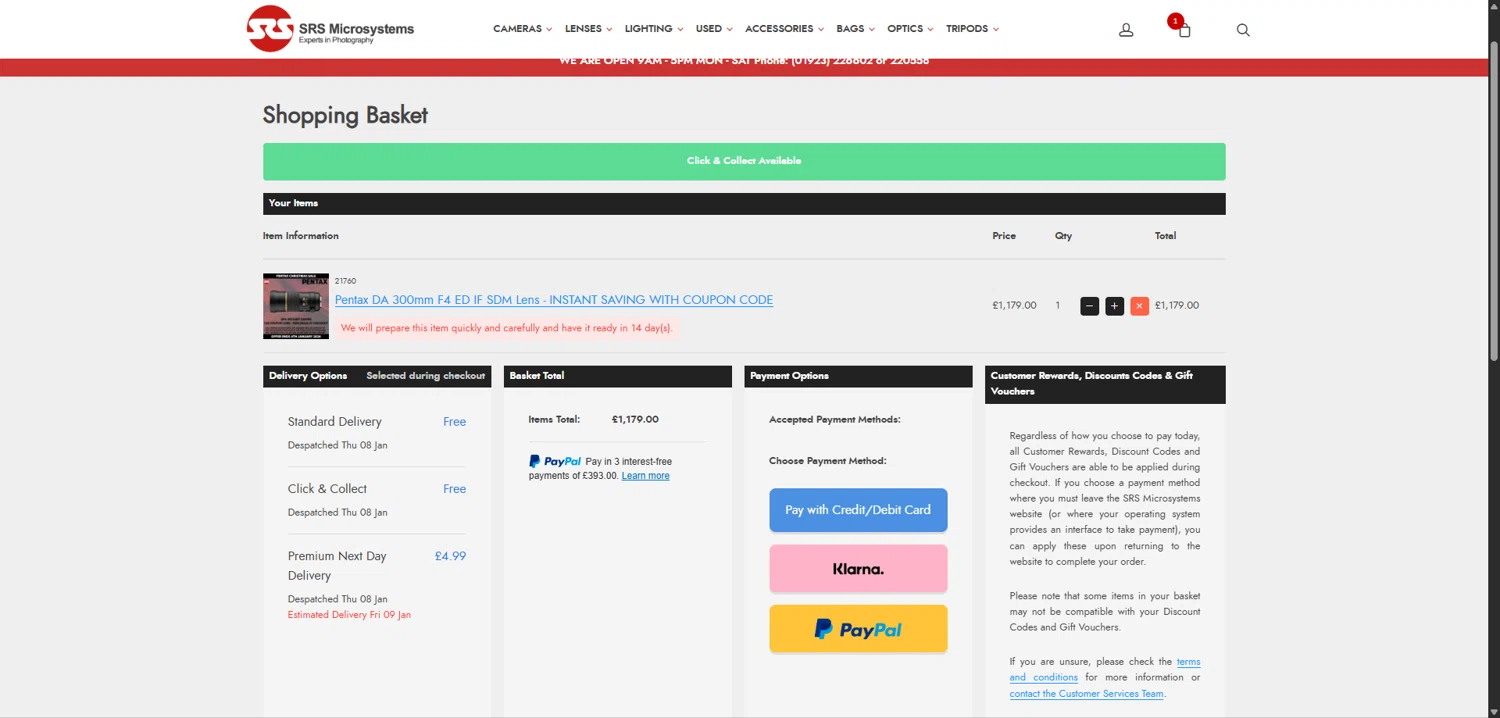Click the Items Total £1,179.00 value

[x=635, y=420]
